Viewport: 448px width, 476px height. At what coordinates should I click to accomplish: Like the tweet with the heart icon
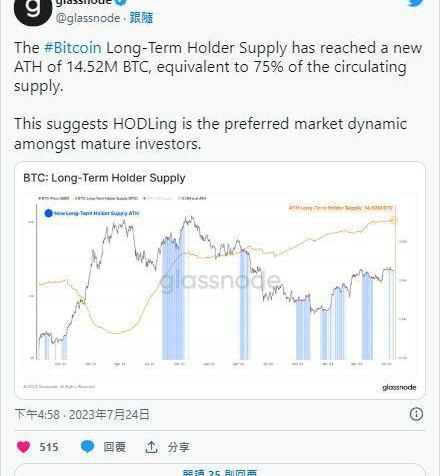tap(23, 447)
